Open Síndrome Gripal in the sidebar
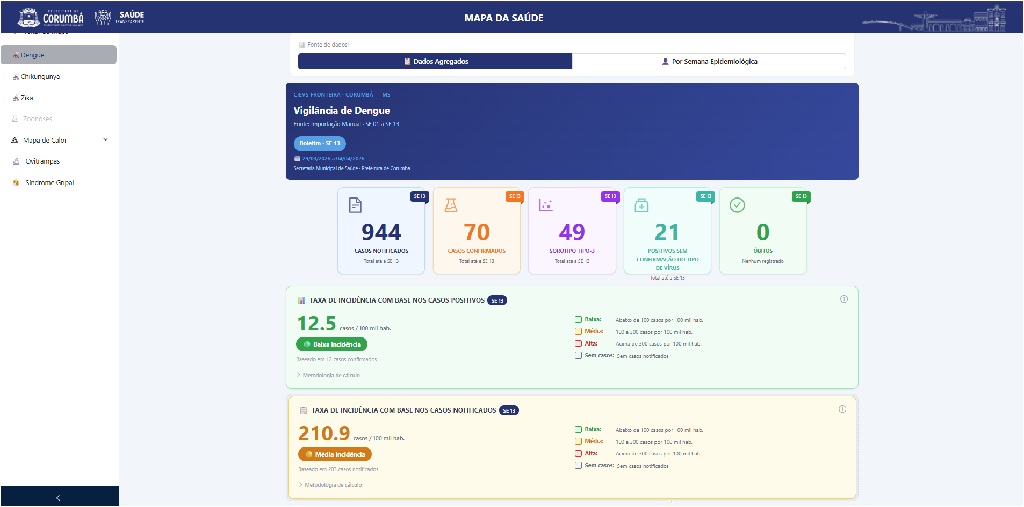This screenshot has height=507, width=1024. click(48, 183)
